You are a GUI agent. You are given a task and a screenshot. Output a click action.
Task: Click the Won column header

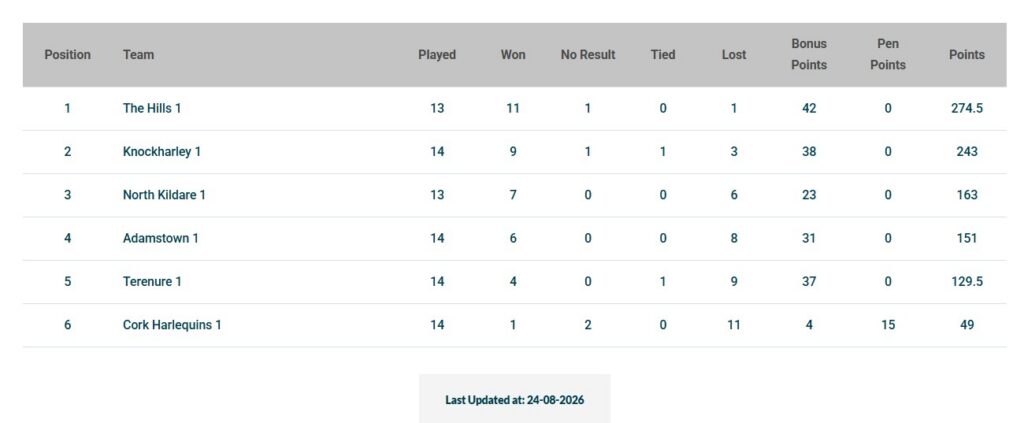pos(513,55)
